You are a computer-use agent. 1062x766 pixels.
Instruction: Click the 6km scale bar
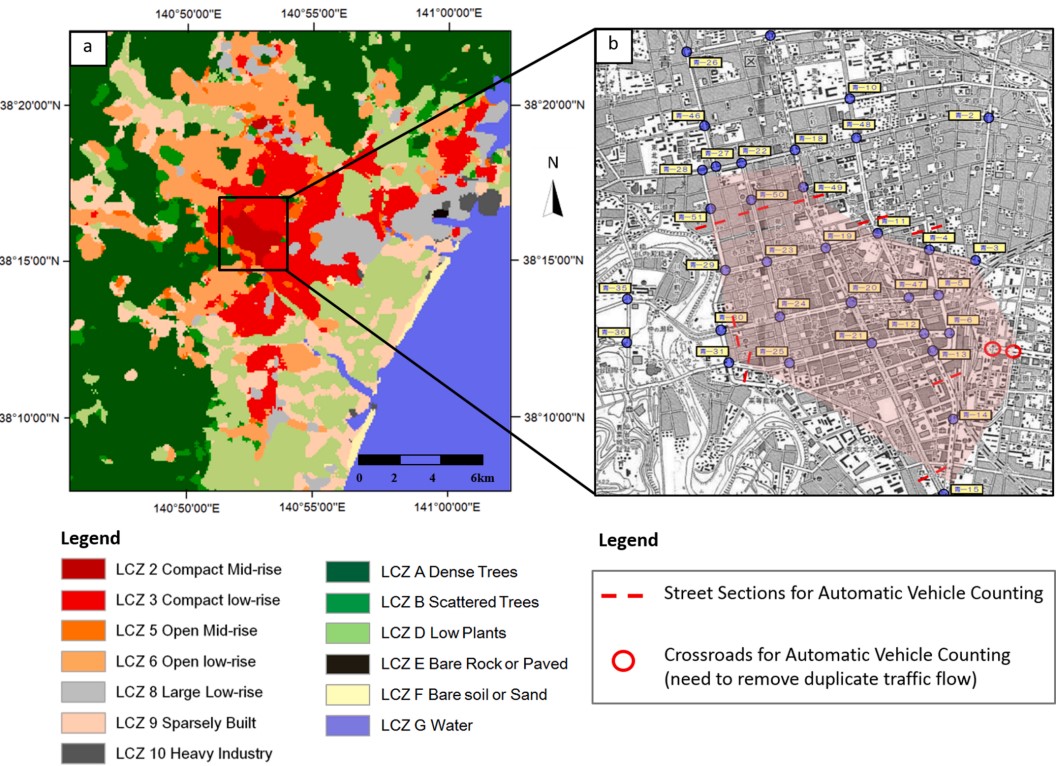coord(421,460)
